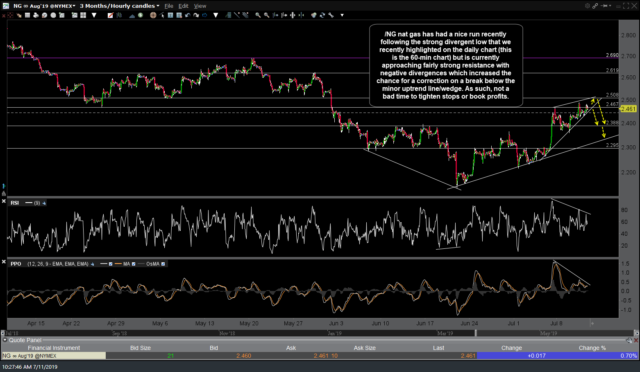Click the four-pane grid layout icon

coord(83,15)
